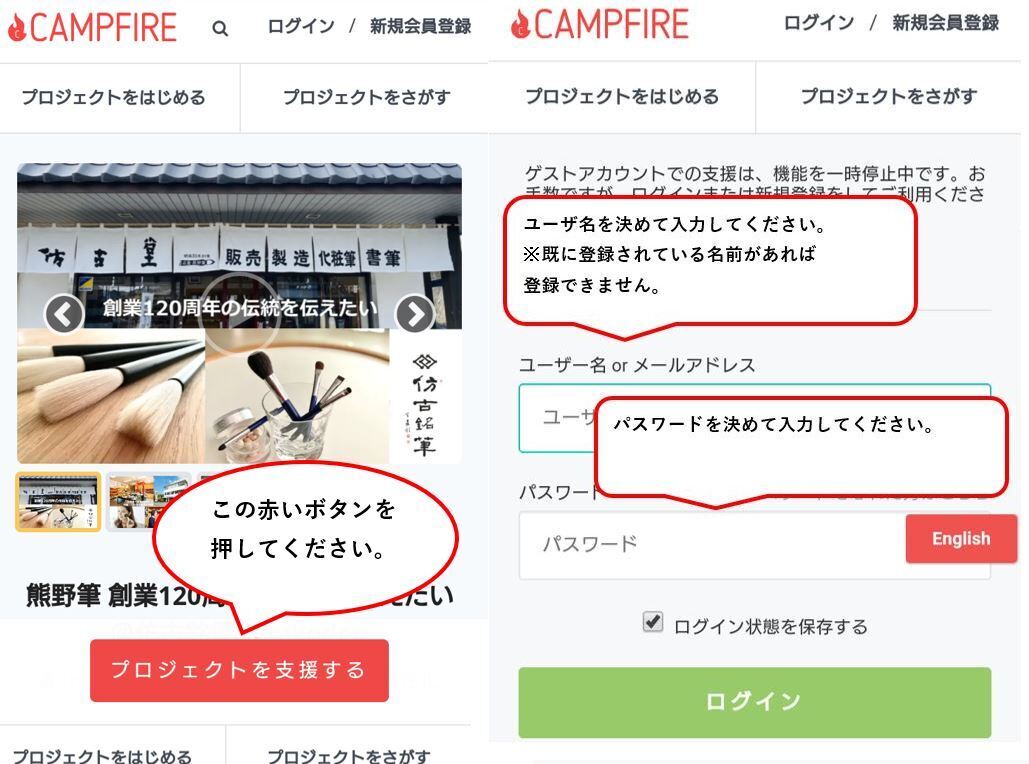Viewport: 1029px width, 764px height.
Task: Open left プロジェクトをさがす tab
Action: pyautogui.click(x=365, y=98)
